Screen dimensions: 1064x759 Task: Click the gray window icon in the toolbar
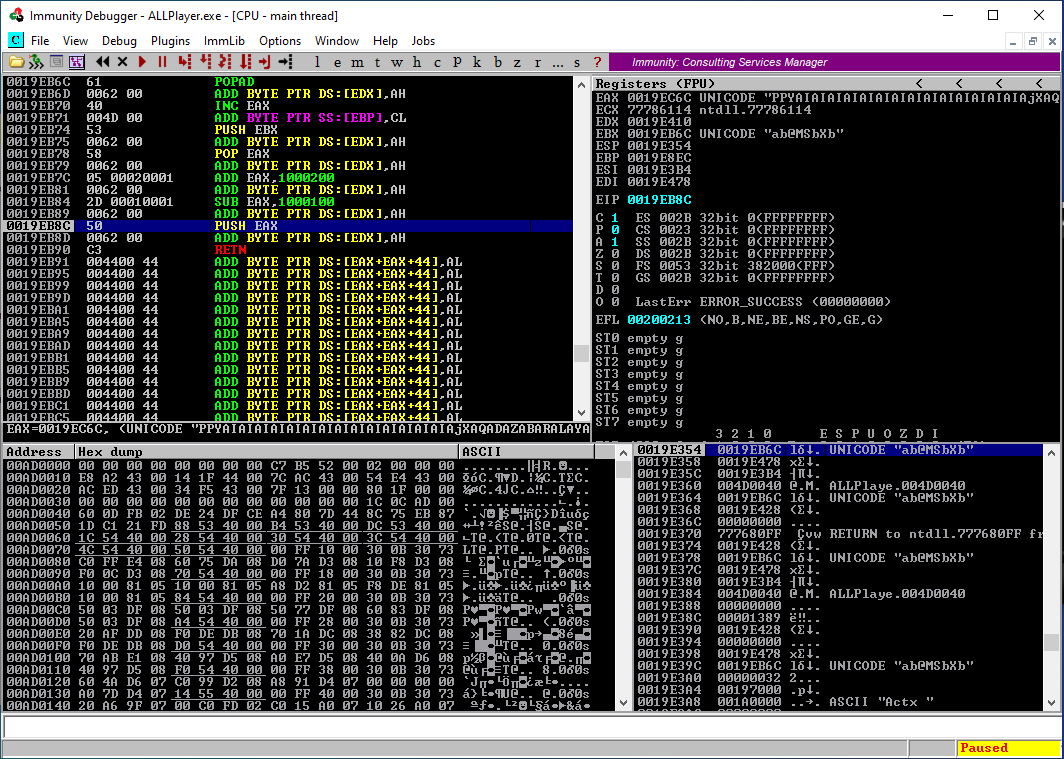(56, 62)
